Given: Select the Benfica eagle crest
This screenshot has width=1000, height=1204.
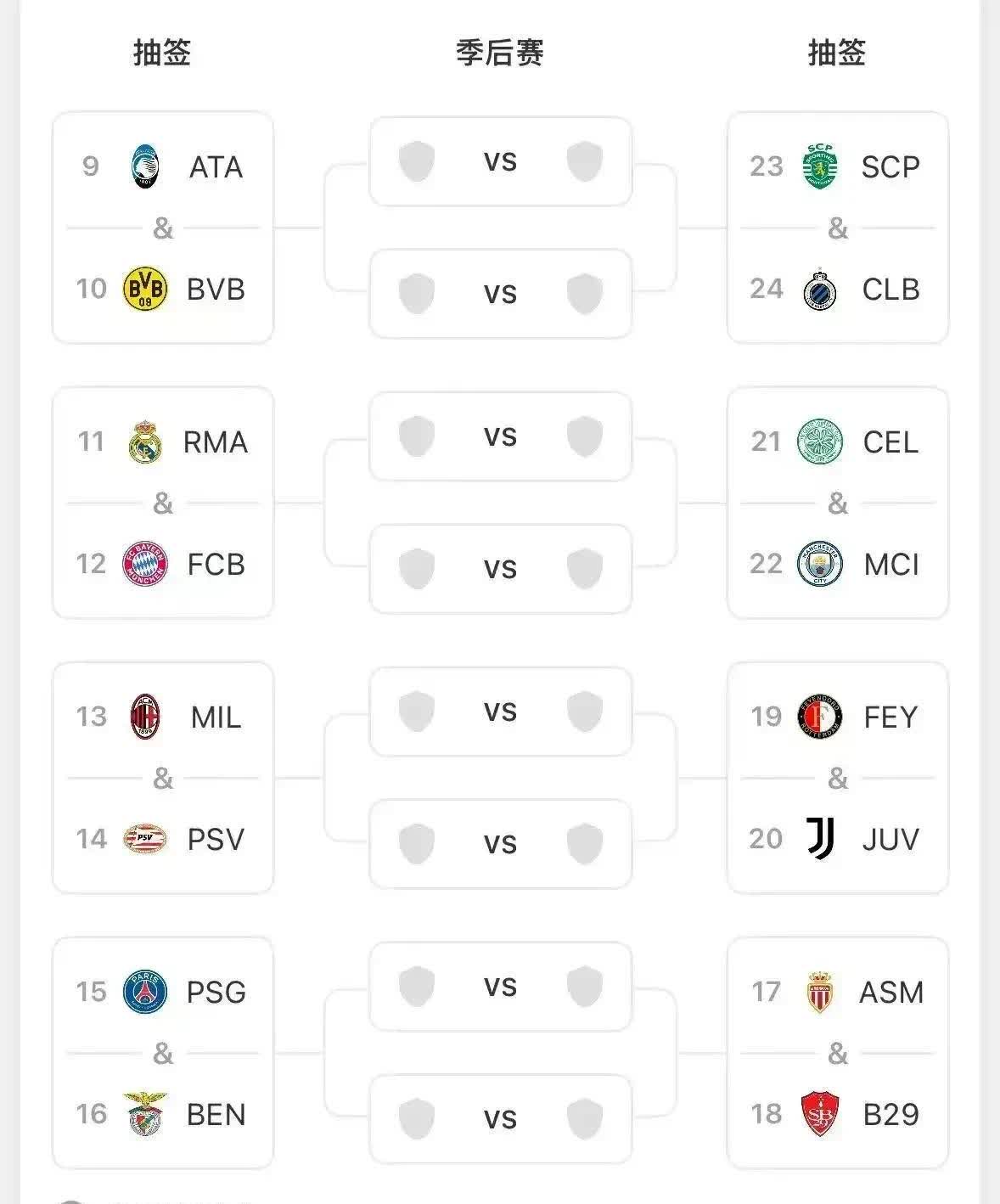Looking at the screenshot, I should click(145, 1114).
